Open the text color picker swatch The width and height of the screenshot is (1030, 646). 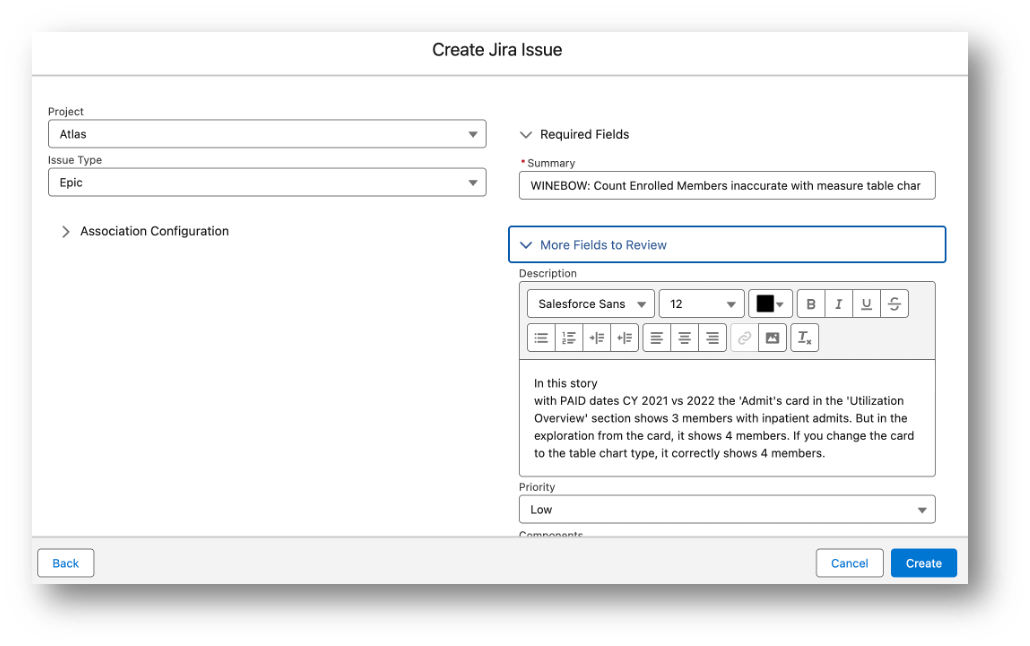coord(771,304)
